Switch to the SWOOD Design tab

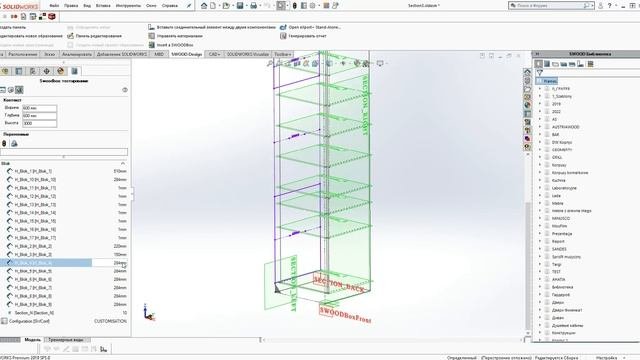coord(187,54)
